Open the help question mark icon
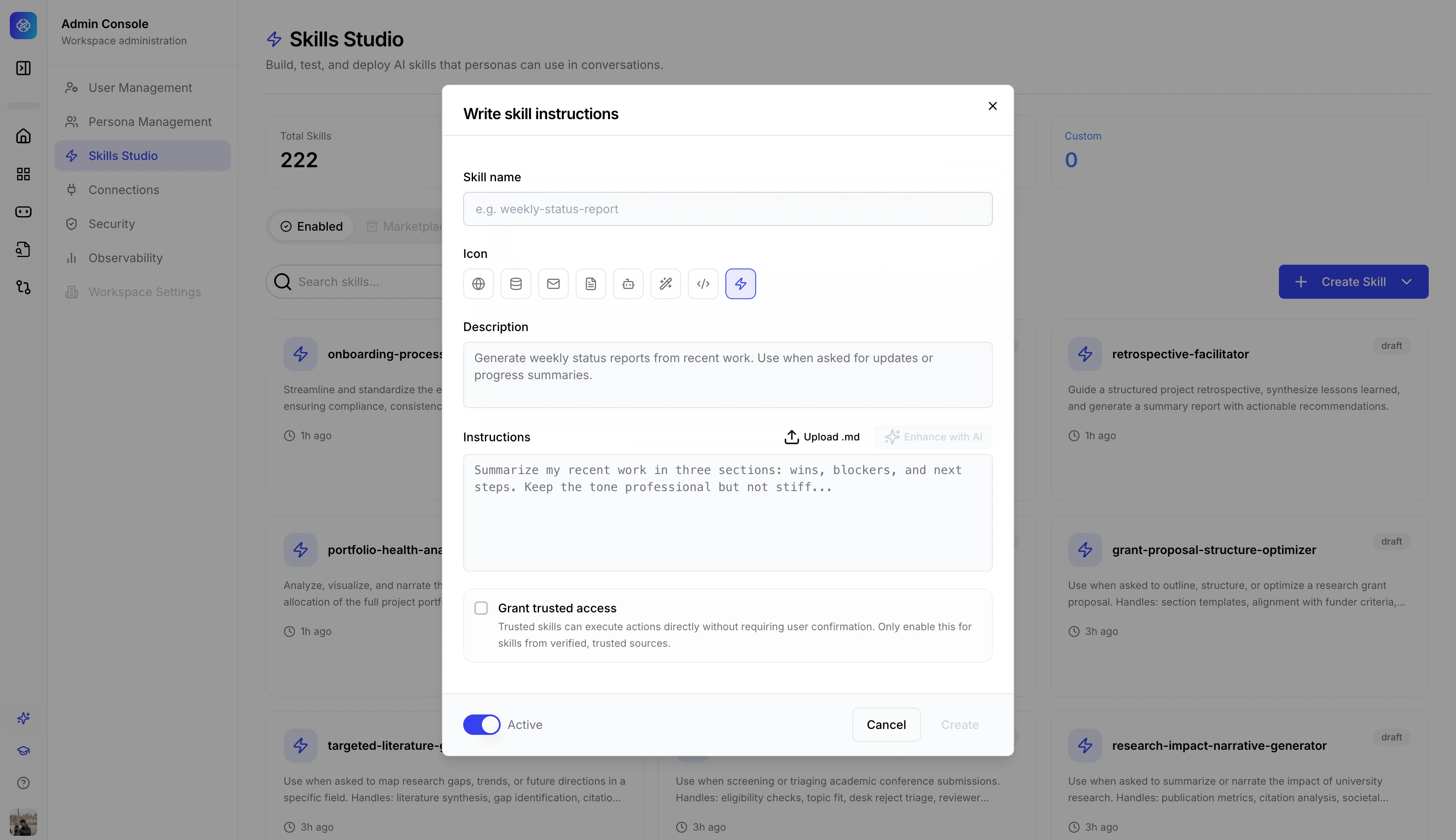The height and width of the screenshot is (840, 1456). 23,783
